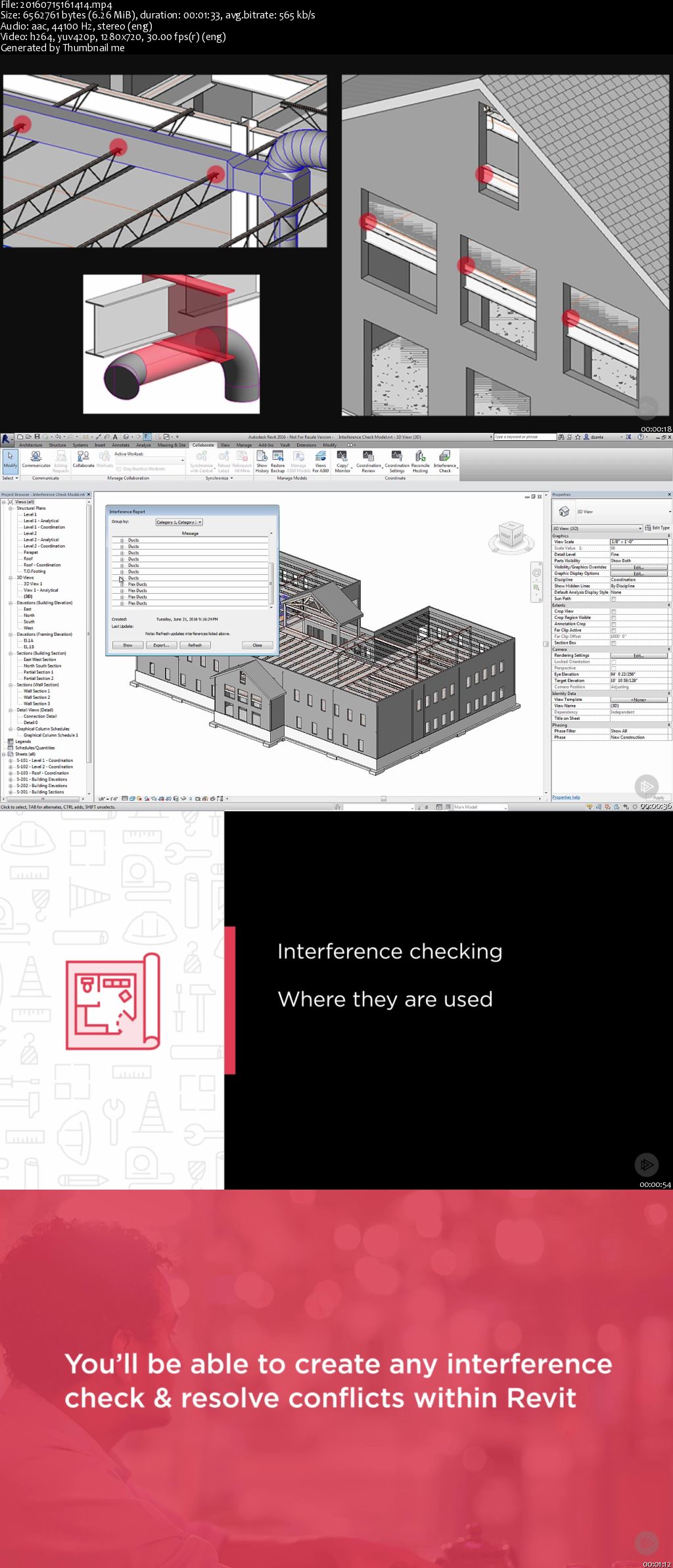
Task: Launch Coordination Review tool
Action: (368, 456)
